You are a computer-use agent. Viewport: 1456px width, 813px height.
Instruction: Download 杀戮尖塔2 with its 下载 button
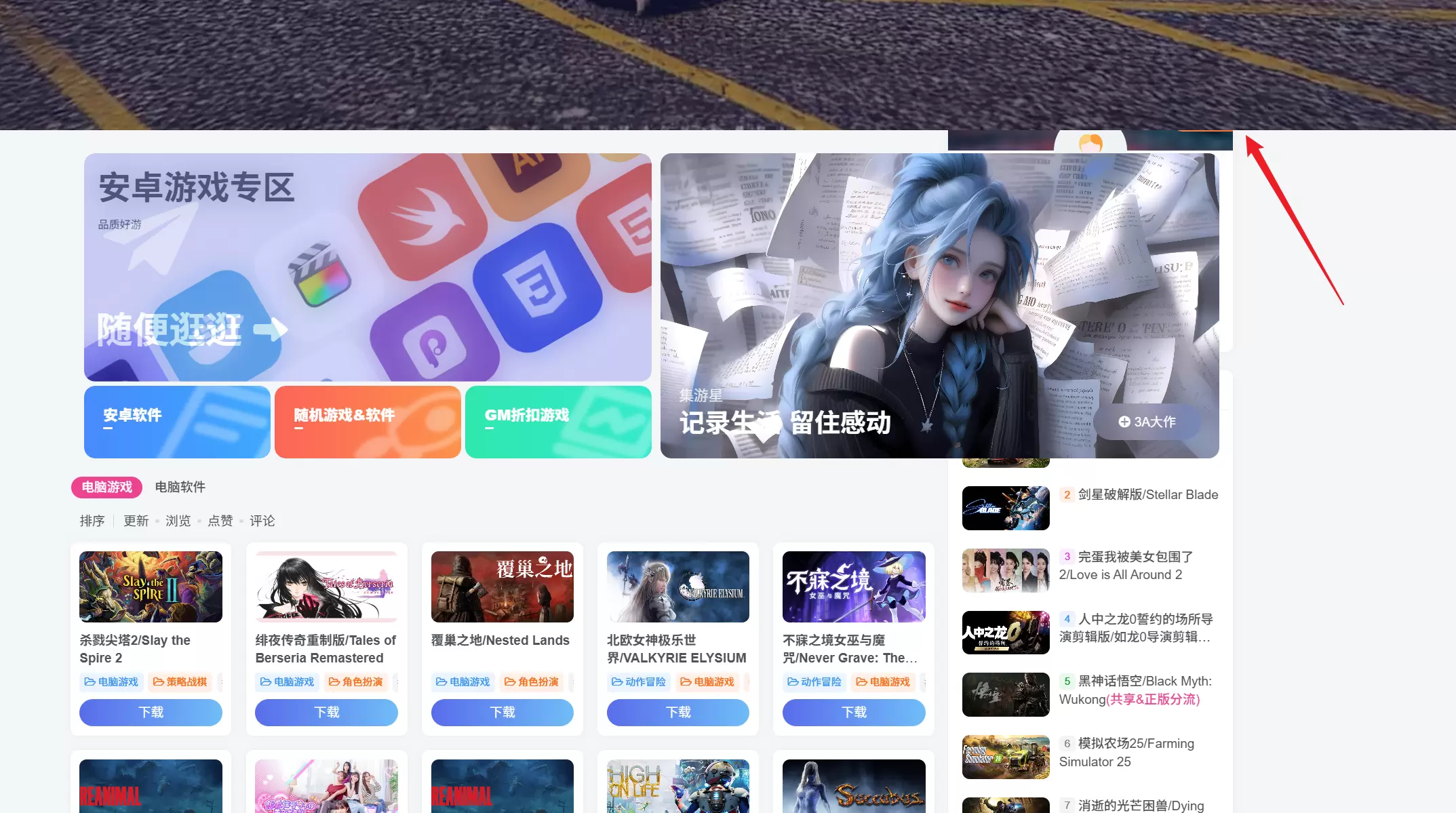click(x=151, y=712)
